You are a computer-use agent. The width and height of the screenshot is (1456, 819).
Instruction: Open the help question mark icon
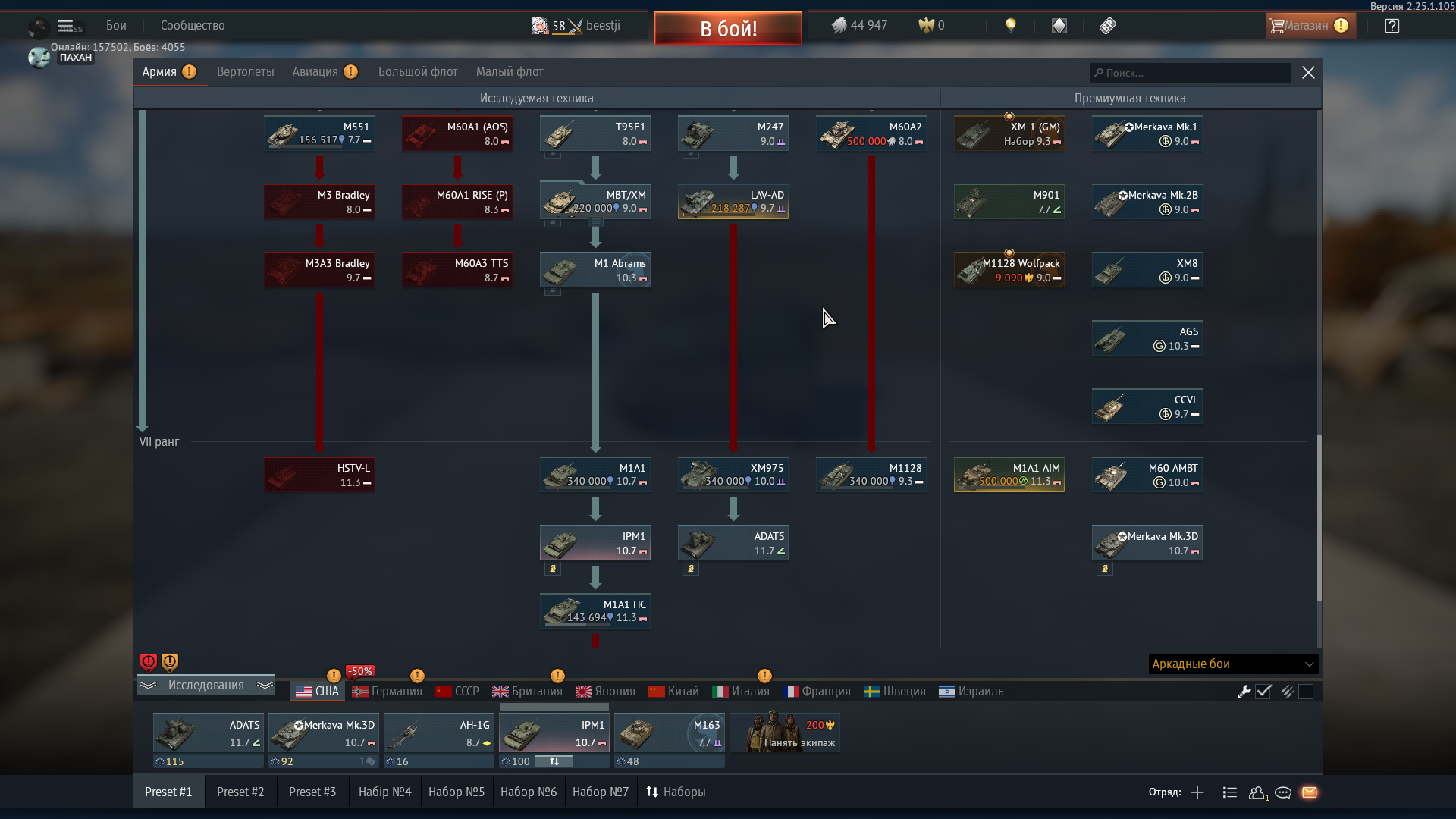pos(1392,26)
